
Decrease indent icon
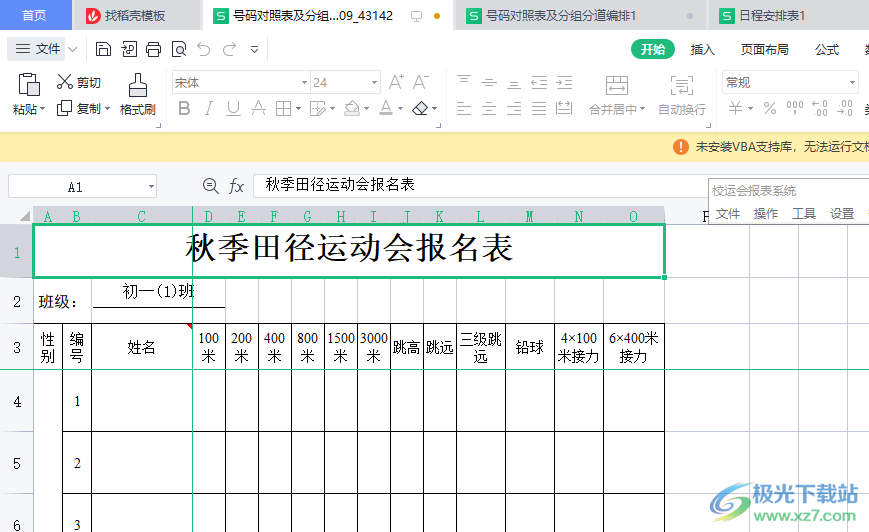[x=539, y=82]
